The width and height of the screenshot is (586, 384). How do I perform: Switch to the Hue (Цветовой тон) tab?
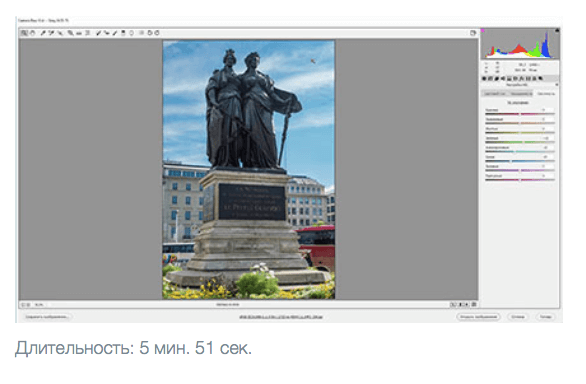click(495, 93)
